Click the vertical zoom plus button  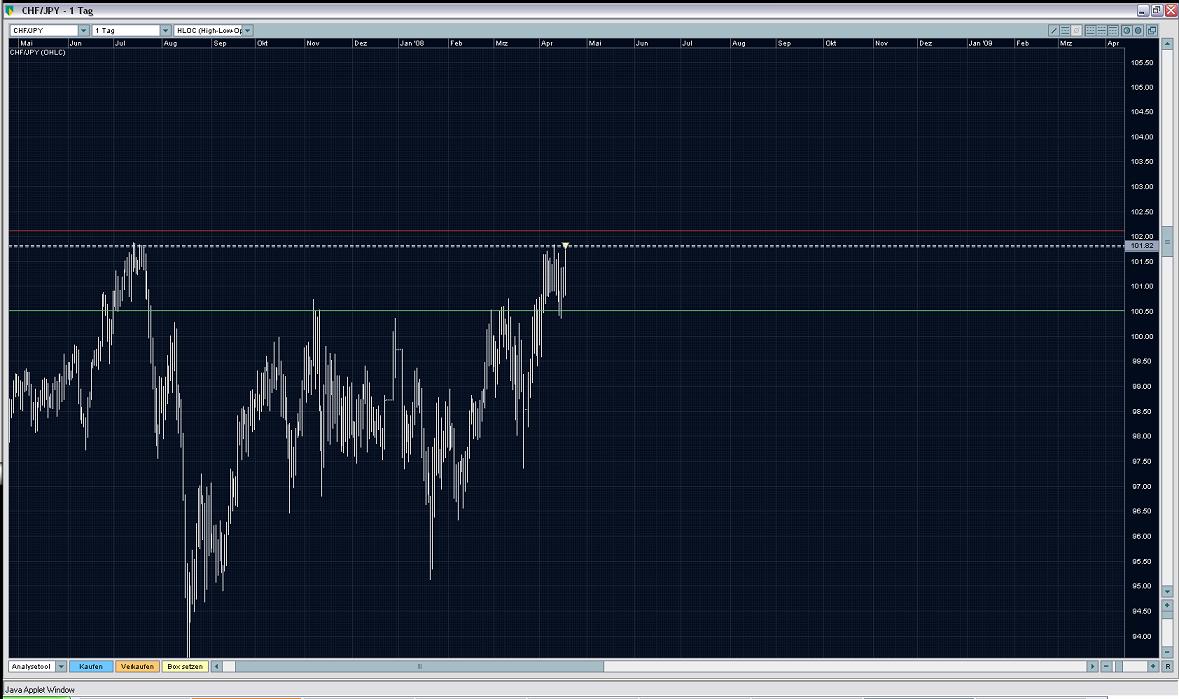coord(1167,605)
